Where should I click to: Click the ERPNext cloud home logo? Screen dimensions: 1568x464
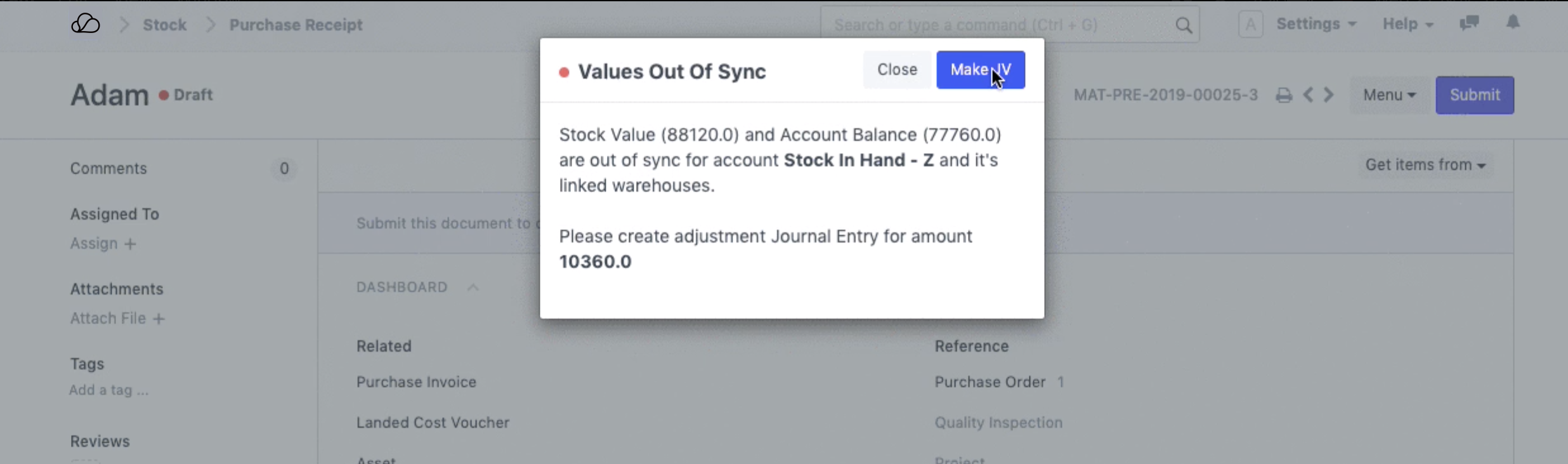pyautogui.click(x=86, y=25)
